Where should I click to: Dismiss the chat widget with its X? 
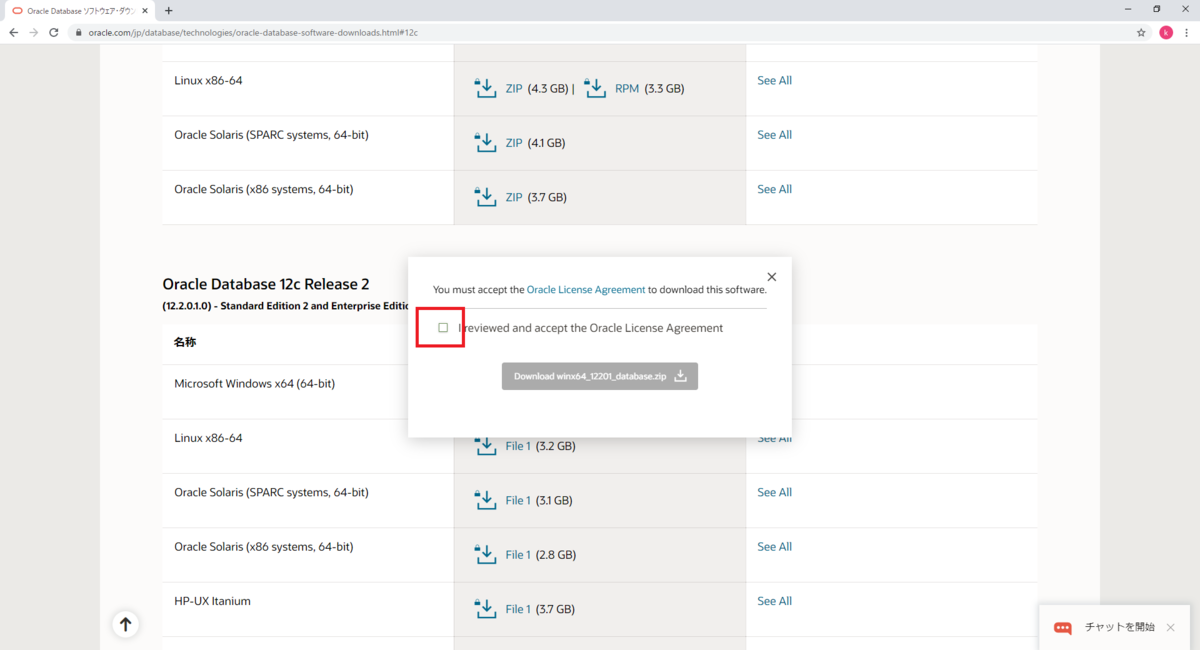1171,627
